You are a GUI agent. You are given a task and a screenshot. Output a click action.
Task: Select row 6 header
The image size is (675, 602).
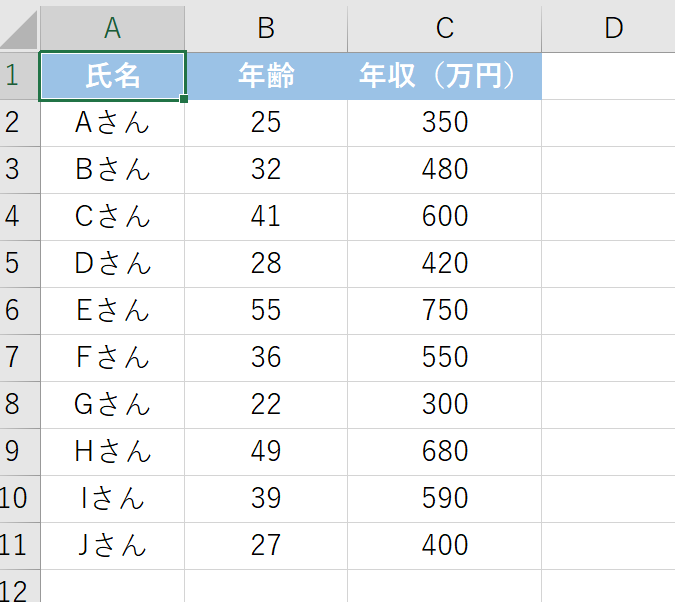tap(20, 311)
